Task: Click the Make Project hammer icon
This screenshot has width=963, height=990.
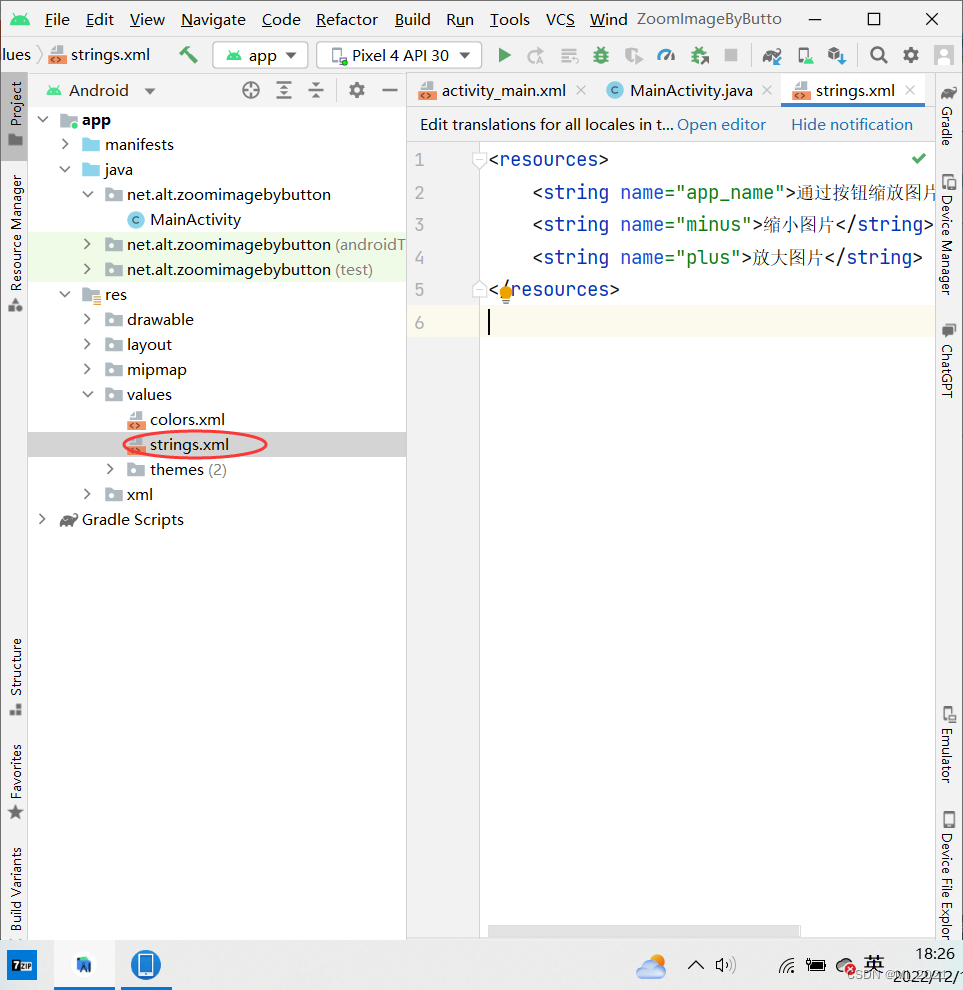Action: [x=188, y=55]
